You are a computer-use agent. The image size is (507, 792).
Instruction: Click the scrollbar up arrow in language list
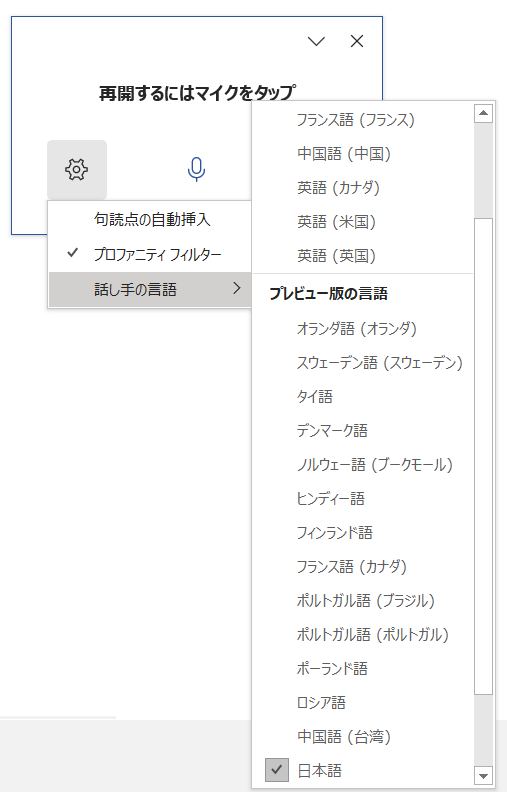pos(484,113)
